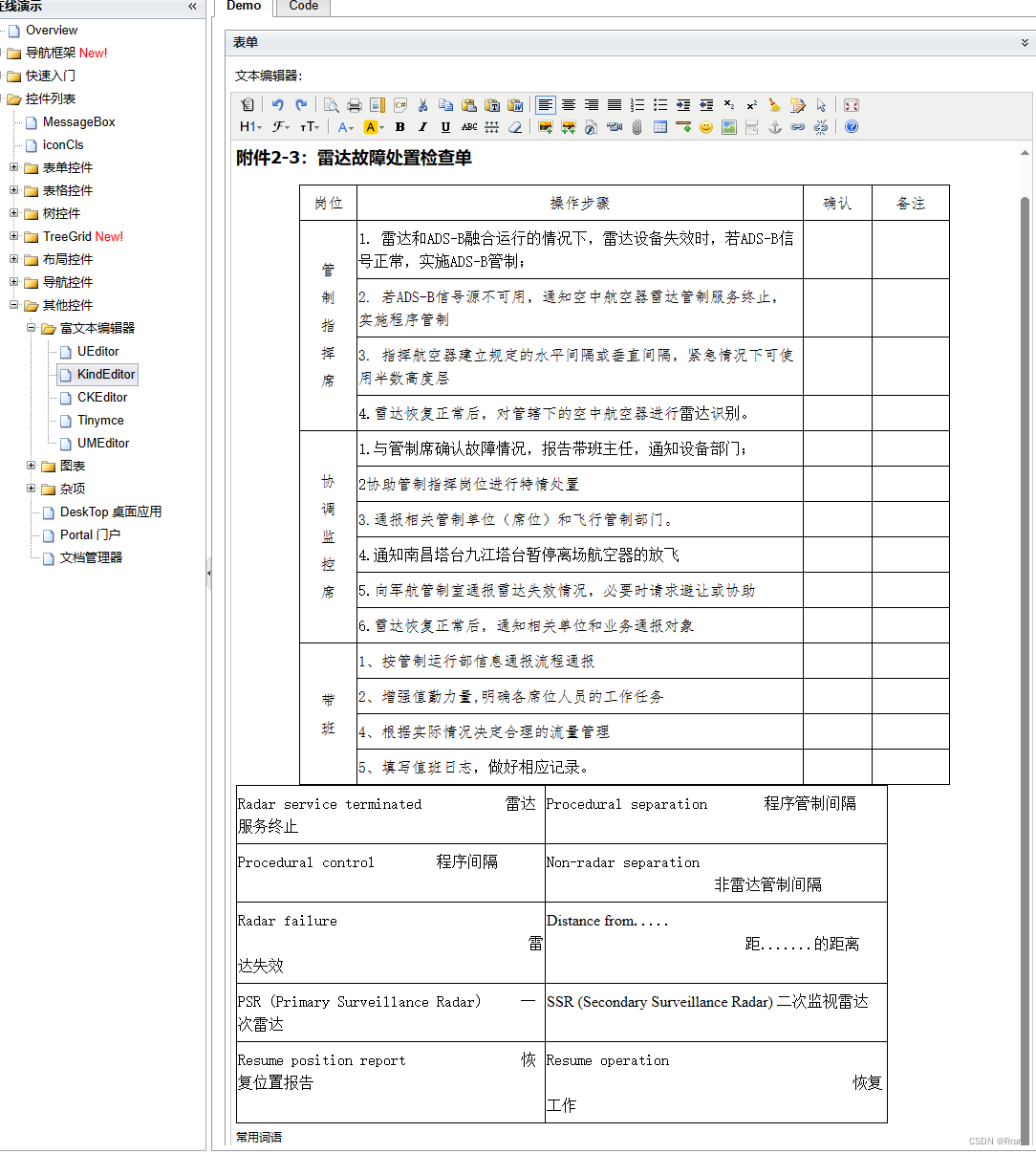Screen dimensions: 1036x1154
Task: Toggle italic formatting
Action: tap(422, 127)
